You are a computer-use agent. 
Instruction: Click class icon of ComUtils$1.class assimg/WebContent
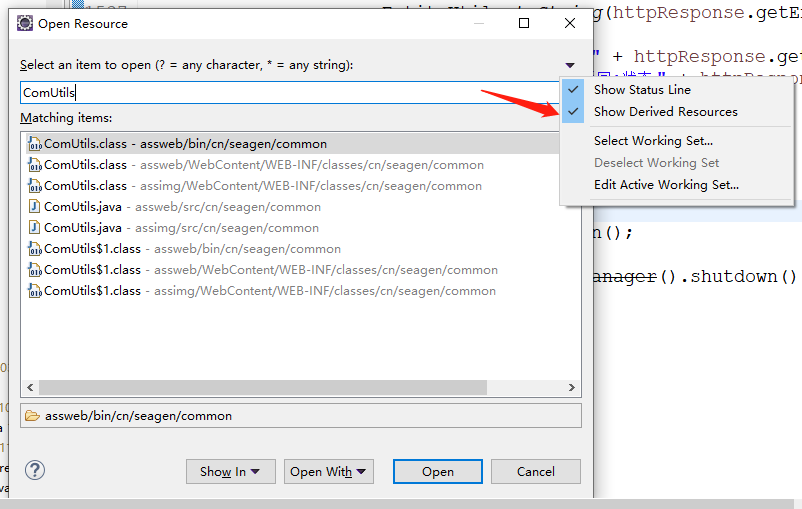pos(34,291)
